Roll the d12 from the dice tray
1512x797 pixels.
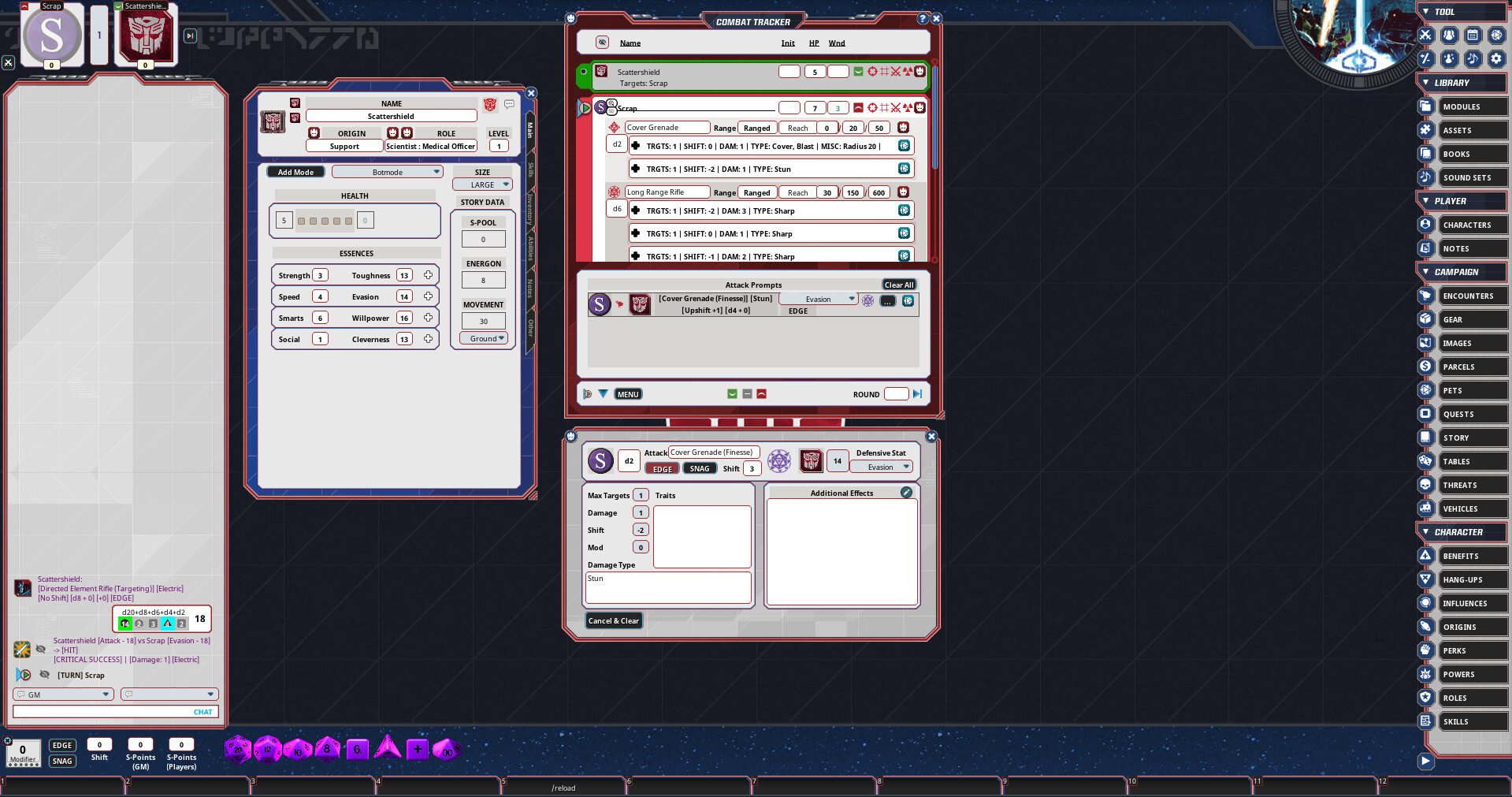pos(268,748)
